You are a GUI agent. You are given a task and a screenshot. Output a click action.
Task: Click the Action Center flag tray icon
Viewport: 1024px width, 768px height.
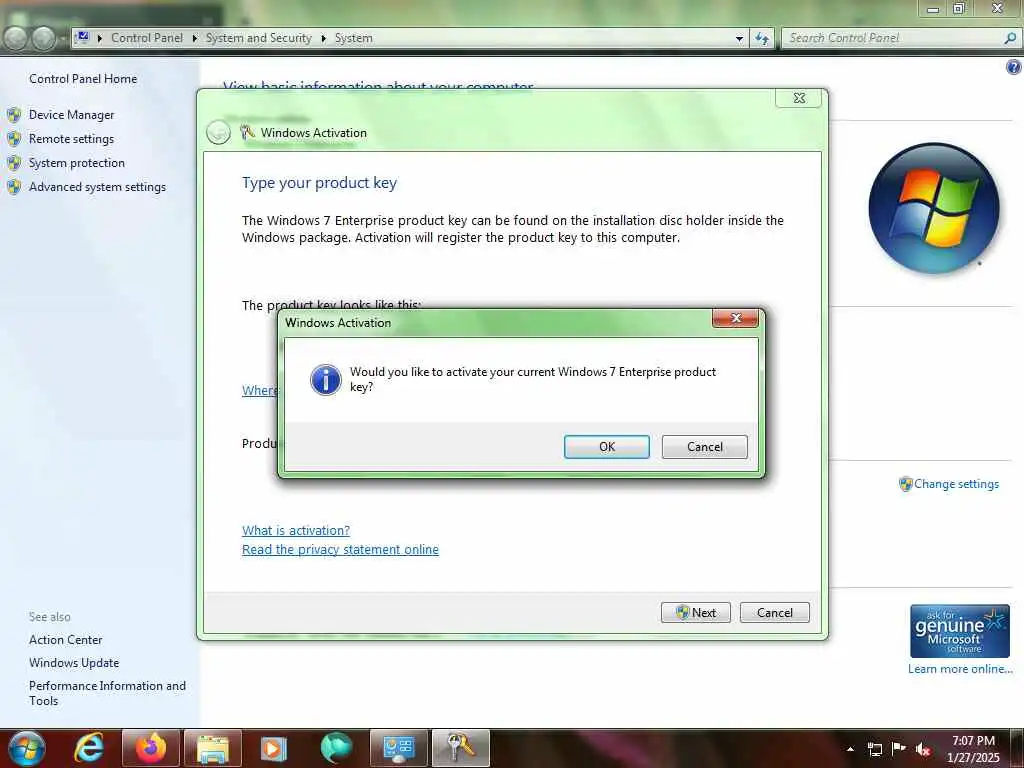click(x=899, y=748)
